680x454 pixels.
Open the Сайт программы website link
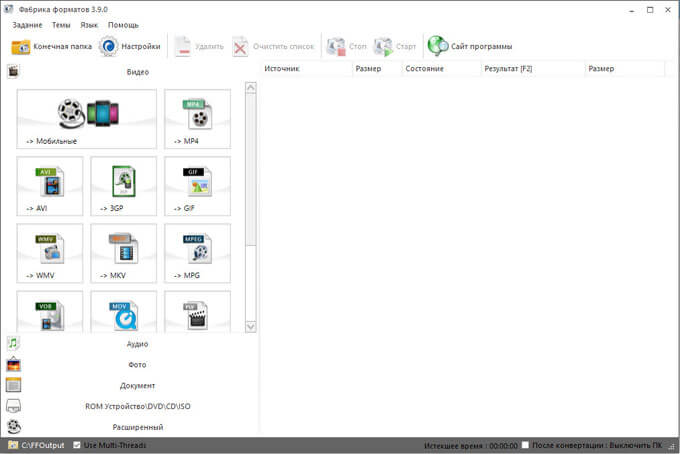470,46
